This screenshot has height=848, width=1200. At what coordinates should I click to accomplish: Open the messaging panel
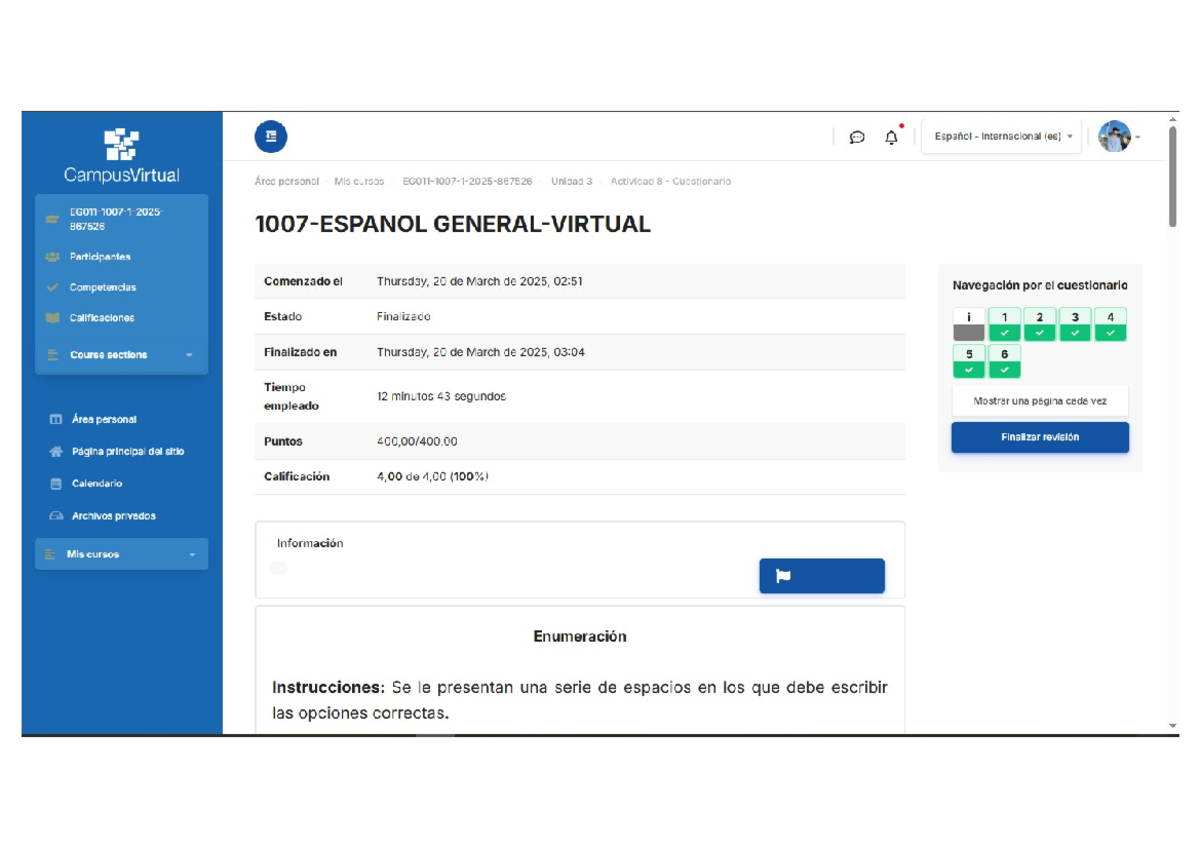857,137
